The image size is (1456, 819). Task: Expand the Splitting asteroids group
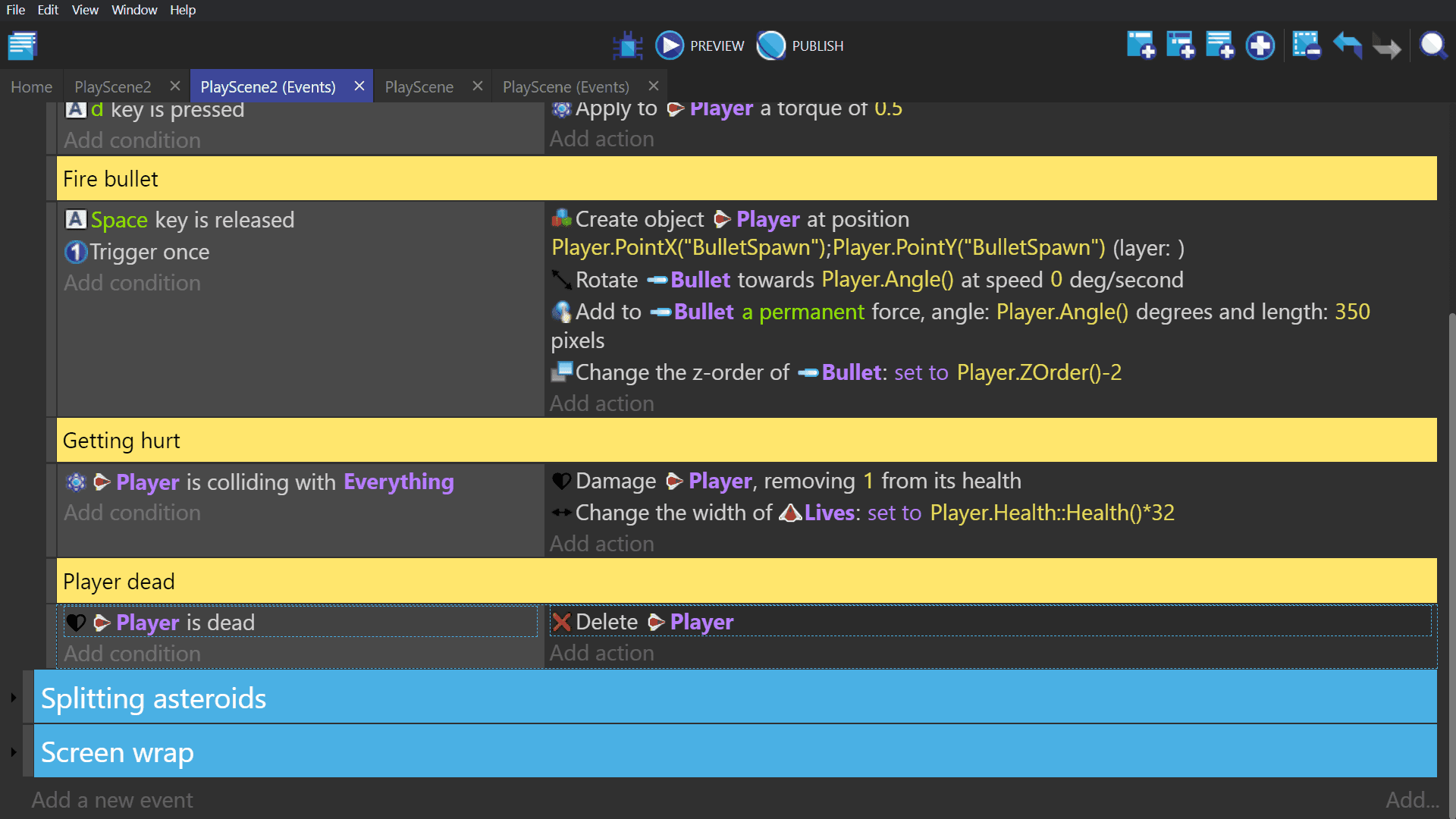click(14, 698)
